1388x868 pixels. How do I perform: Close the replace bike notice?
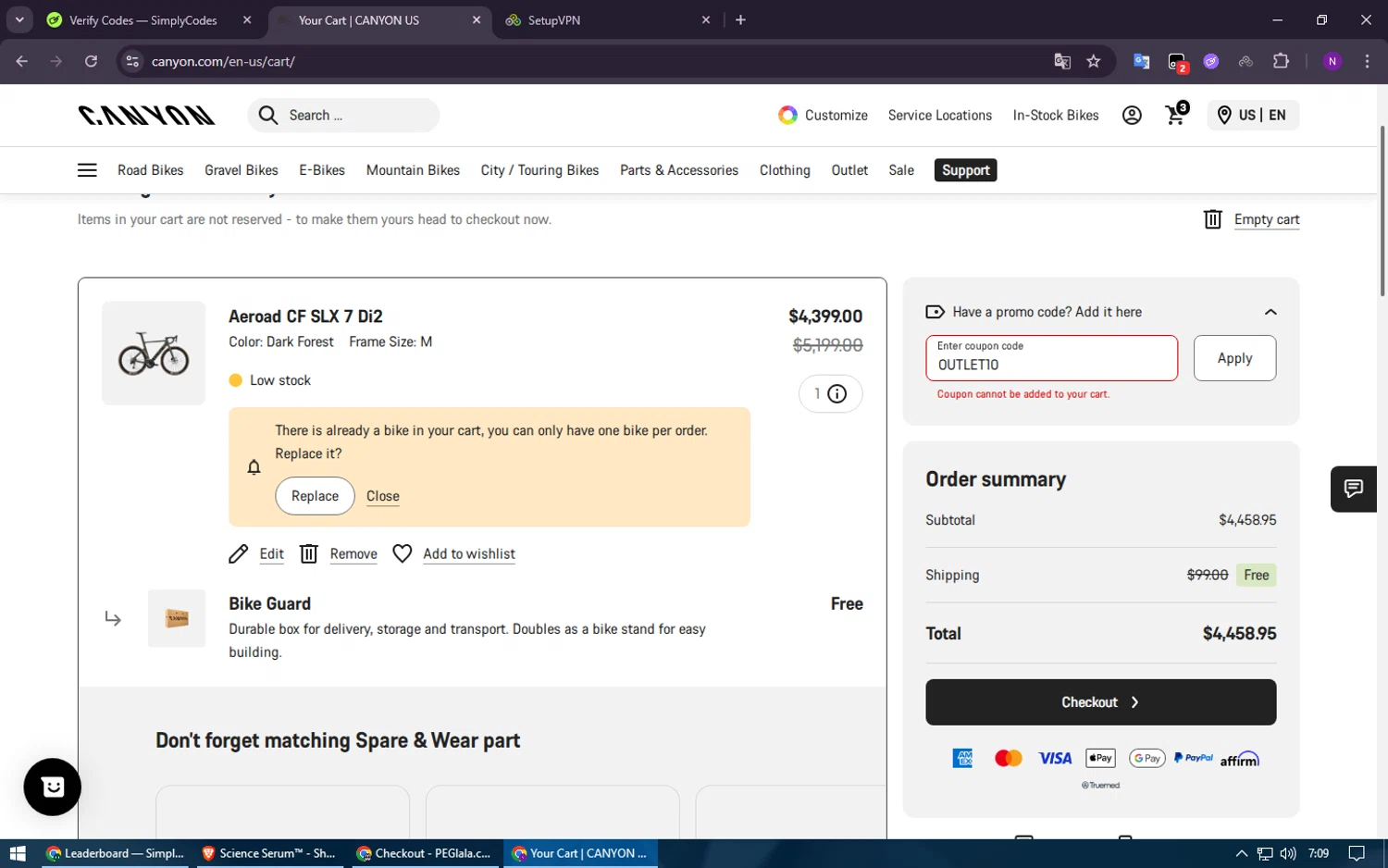[383, 496]
